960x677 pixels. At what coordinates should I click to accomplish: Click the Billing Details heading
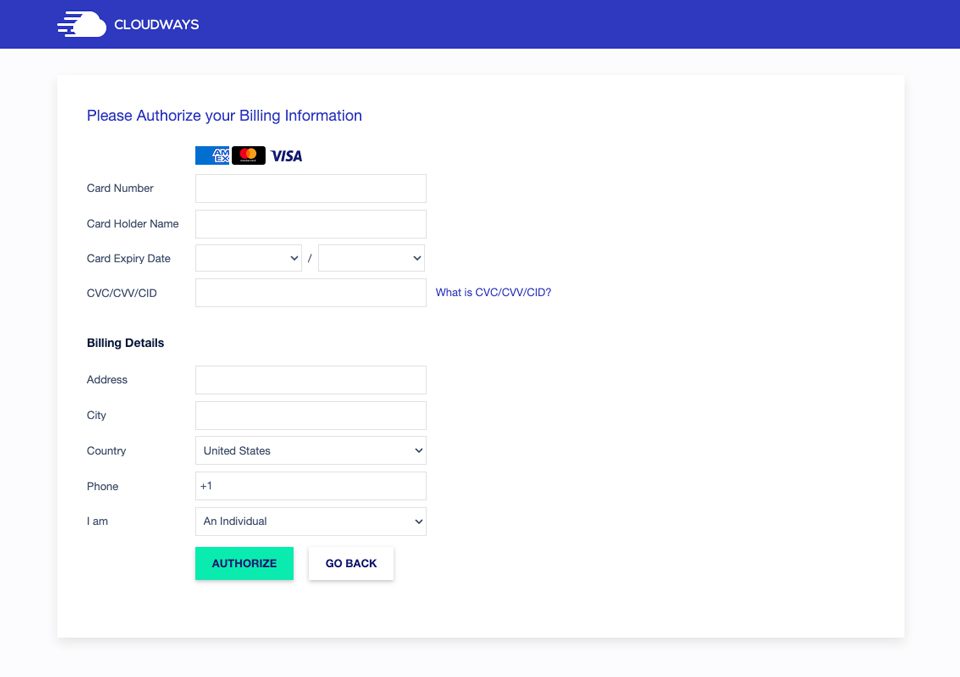124,342
